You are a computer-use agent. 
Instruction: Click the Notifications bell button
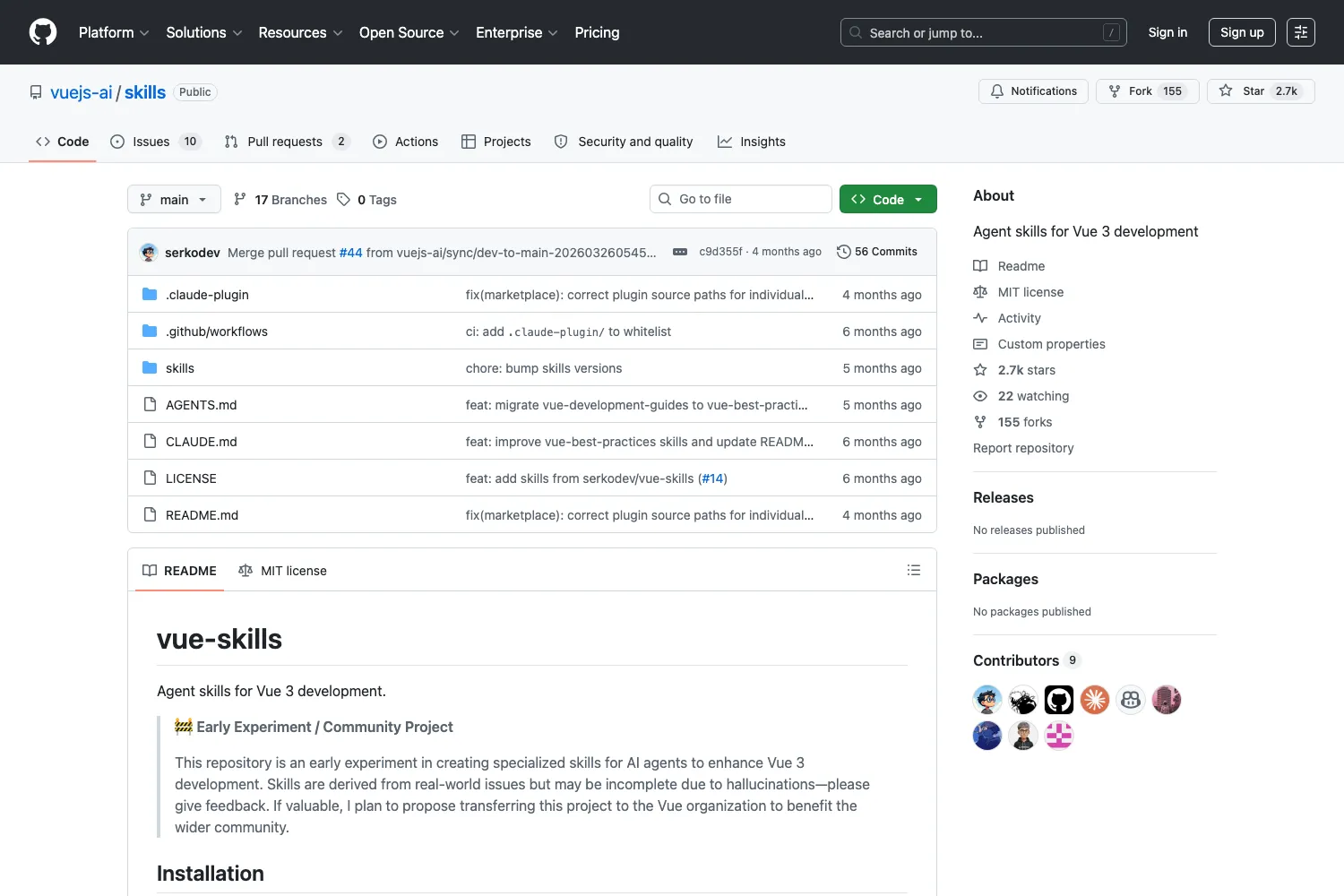tap(1034, 91)
